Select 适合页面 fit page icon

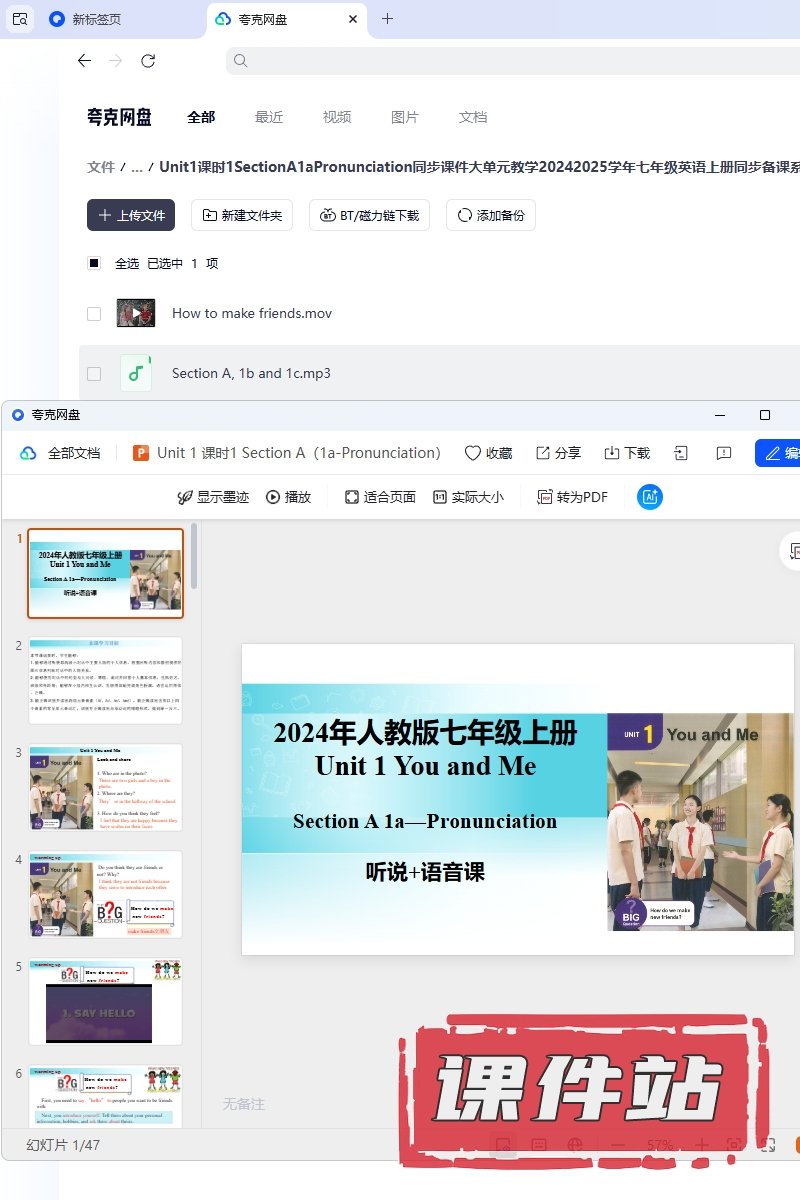(x=352, y=497)
